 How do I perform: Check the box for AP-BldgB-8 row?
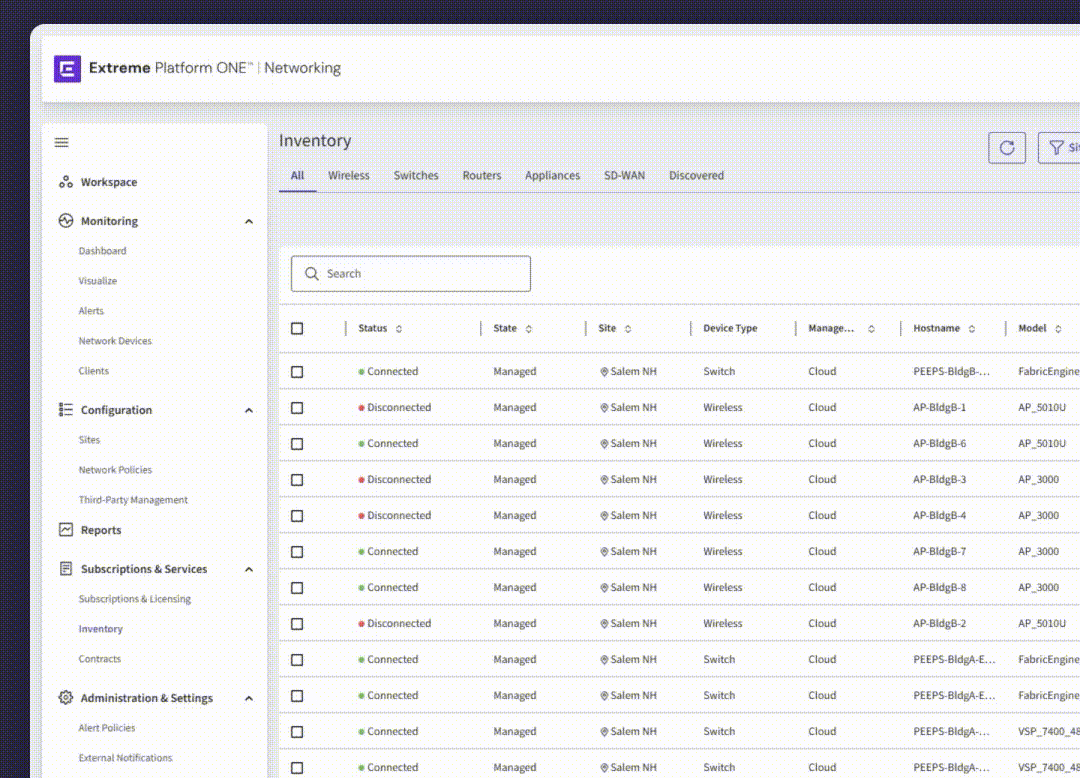click(297, 587)
